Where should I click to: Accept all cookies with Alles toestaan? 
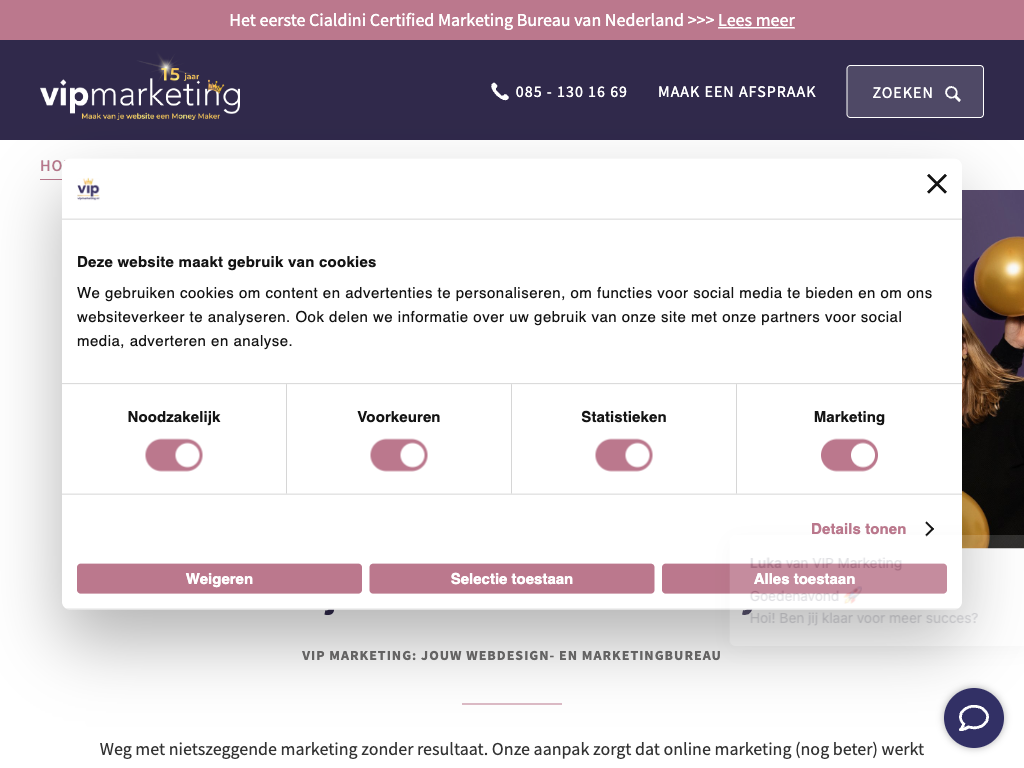804,579
